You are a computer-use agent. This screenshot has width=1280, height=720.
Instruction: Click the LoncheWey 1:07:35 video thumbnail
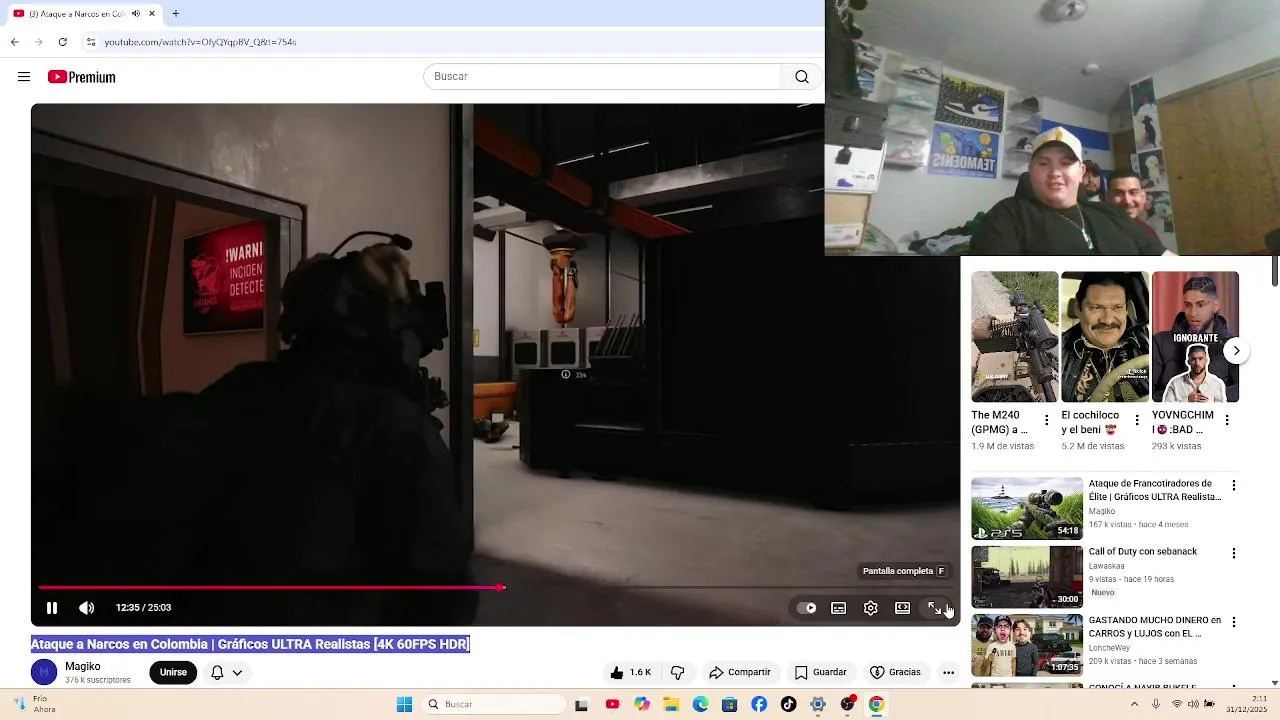point(1027,644)
